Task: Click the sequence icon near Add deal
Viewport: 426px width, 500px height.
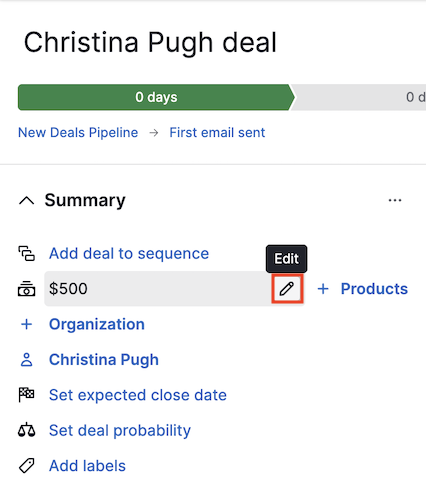Action: [26, 254]
